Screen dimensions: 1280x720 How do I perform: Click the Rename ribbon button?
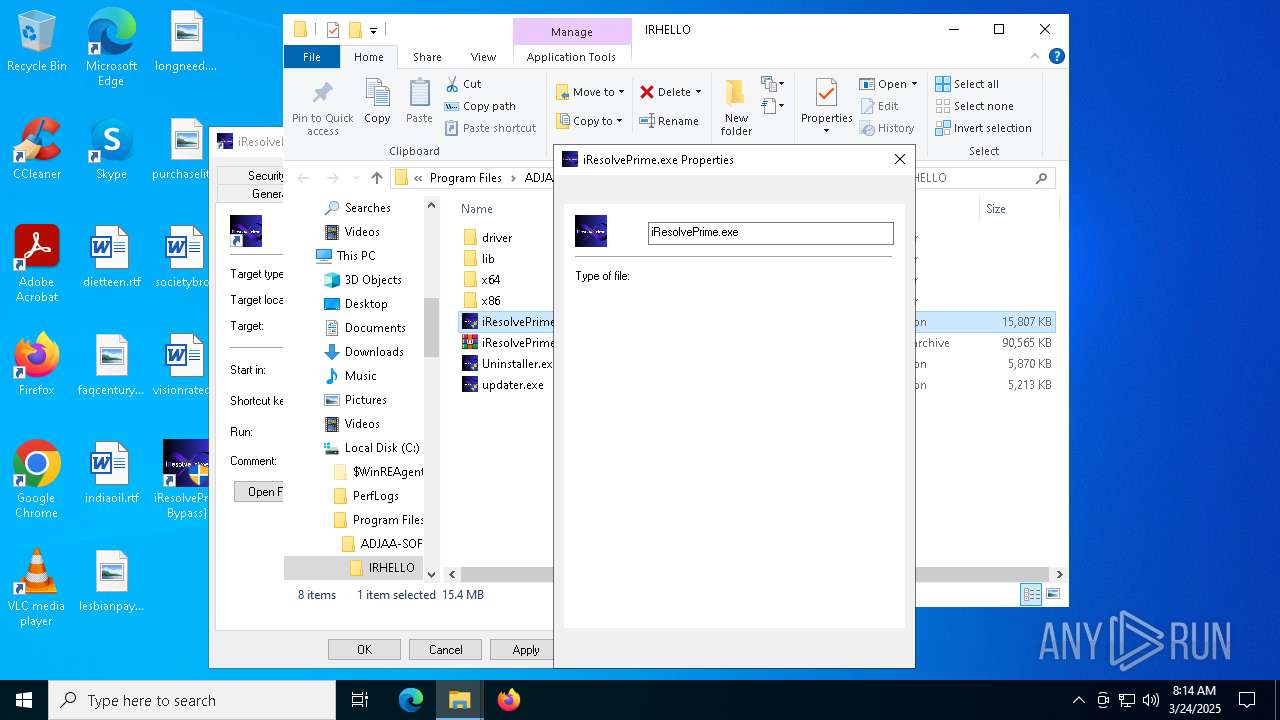pos(670,121)
